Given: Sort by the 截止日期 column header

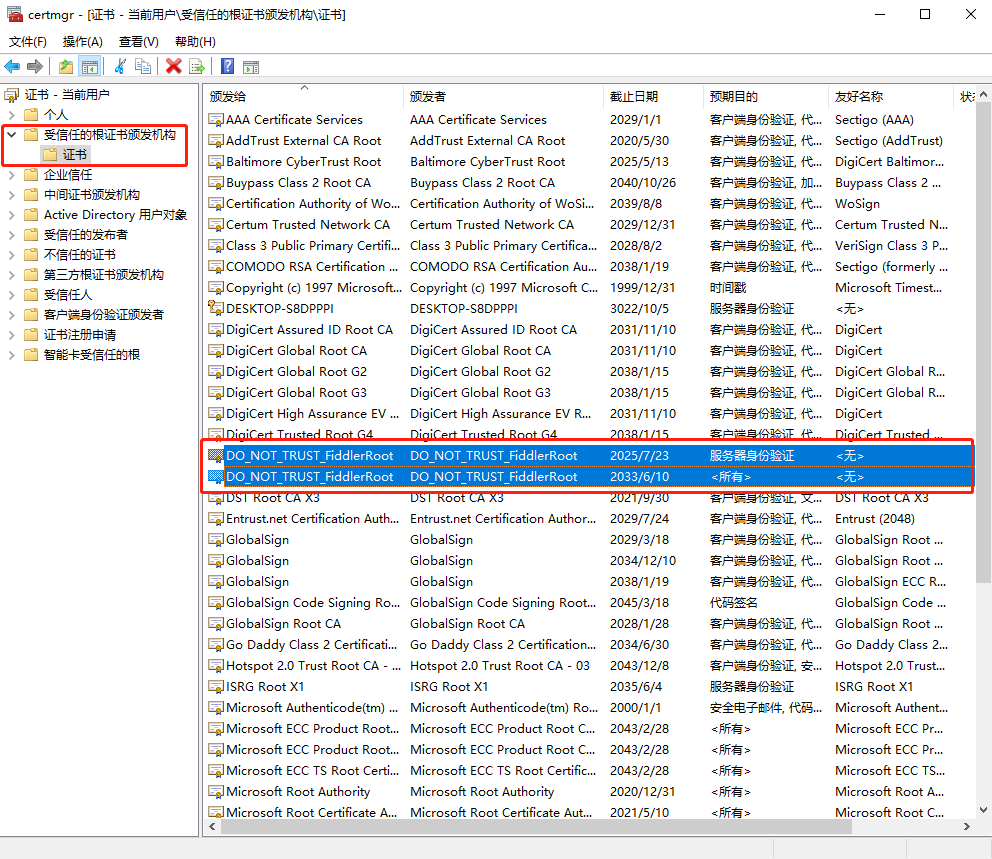Looking at the screenshot, I should coord(654,96).
